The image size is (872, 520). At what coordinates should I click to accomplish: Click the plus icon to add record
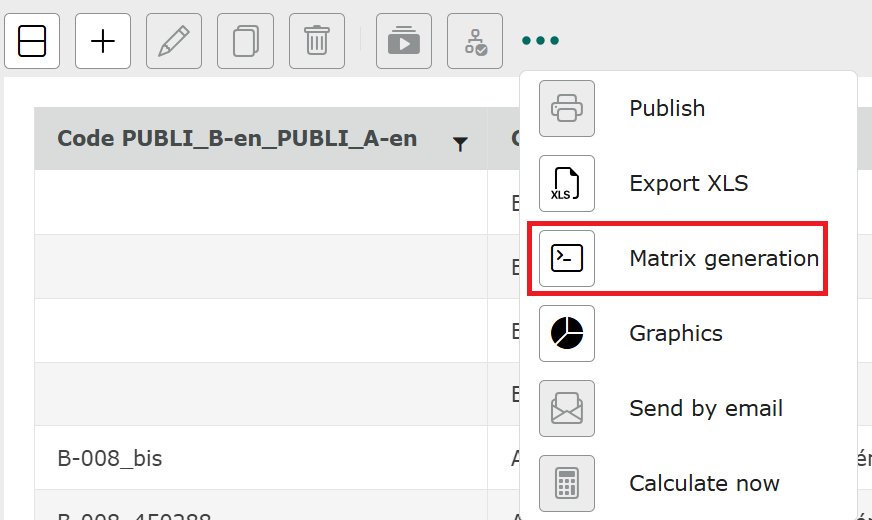pos(103,41)
